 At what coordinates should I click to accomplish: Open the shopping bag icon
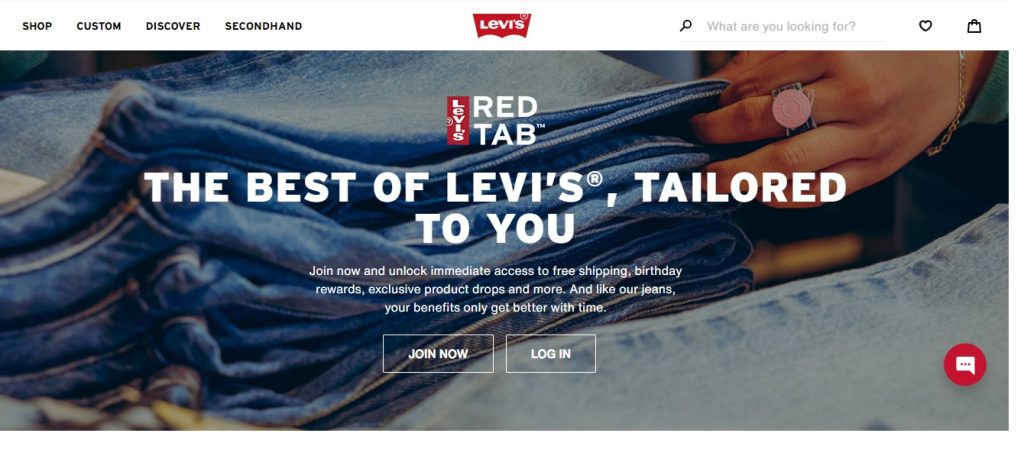point(974,26)
